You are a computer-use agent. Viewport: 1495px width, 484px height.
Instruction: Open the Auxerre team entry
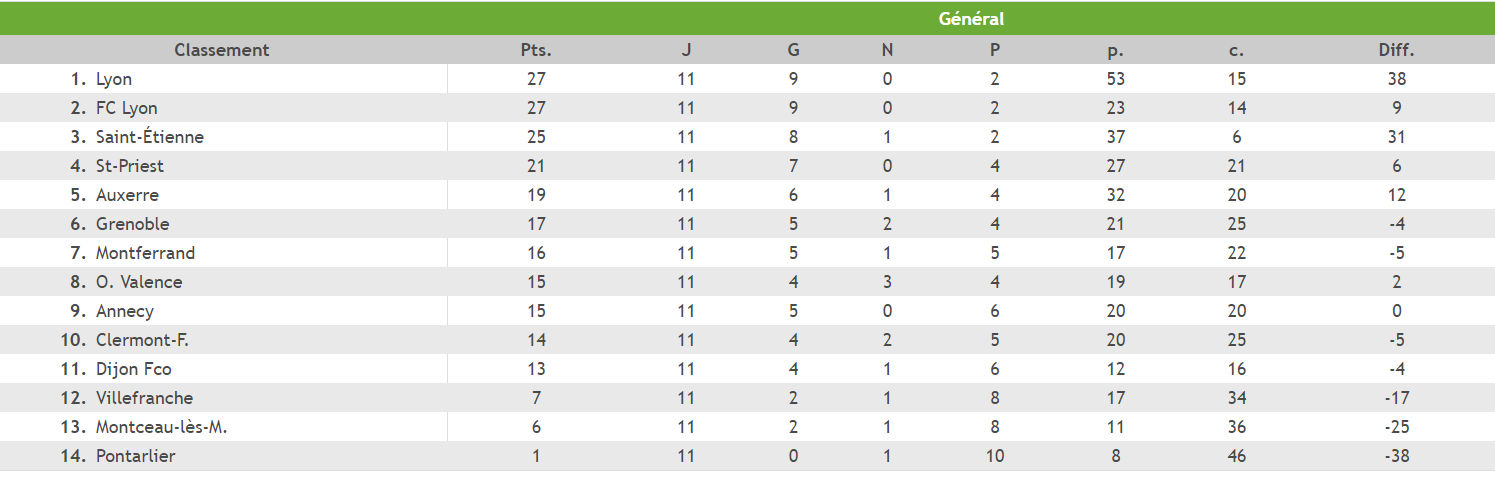click(x=127, y=195)
